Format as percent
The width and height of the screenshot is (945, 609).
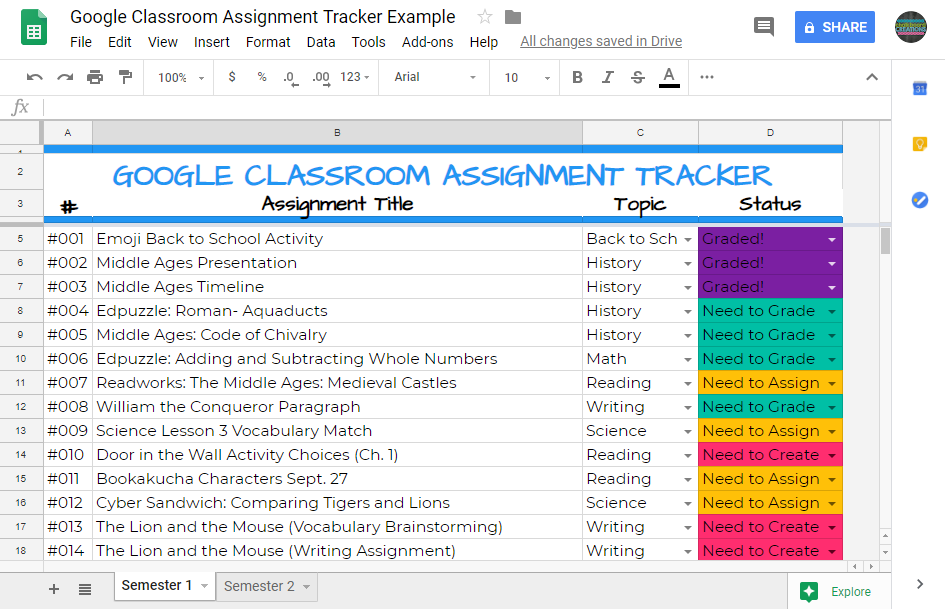coord(262,77)
